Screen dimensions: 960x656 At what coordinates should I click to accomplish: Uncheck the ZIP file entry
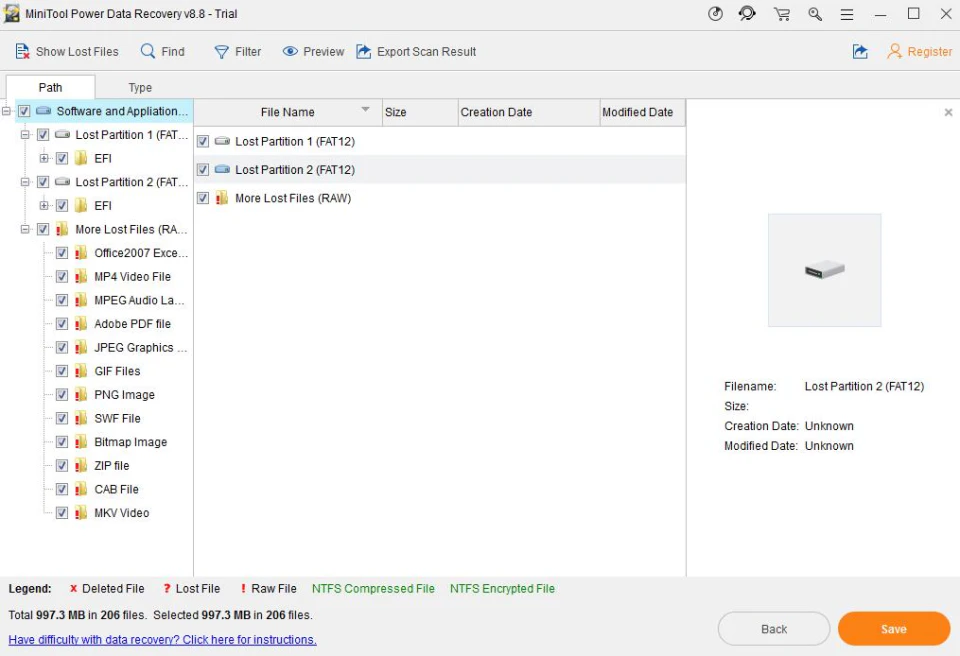61,465
